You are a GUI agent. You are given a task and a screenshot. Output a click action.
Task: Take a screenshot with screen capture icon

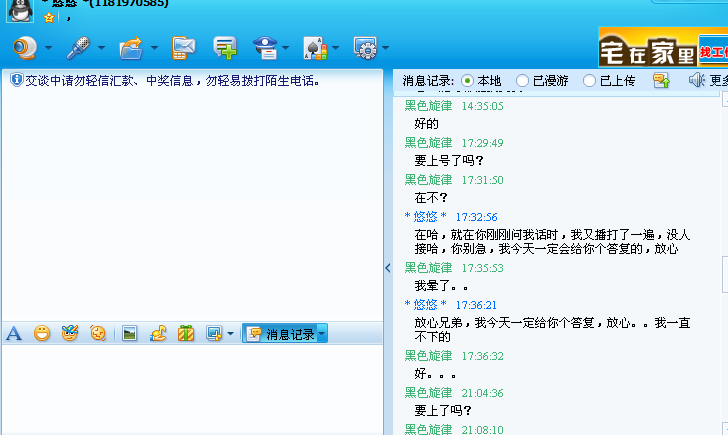click(214, 333)
